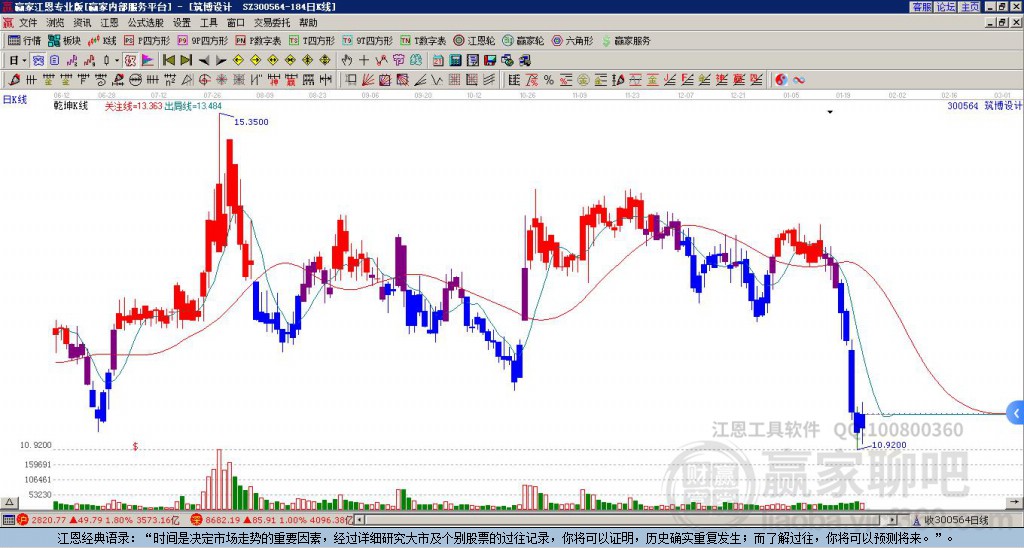Click the small black triangle chart marker
The height and width of the screenshot is (548, 1024).
pos(830,112)
